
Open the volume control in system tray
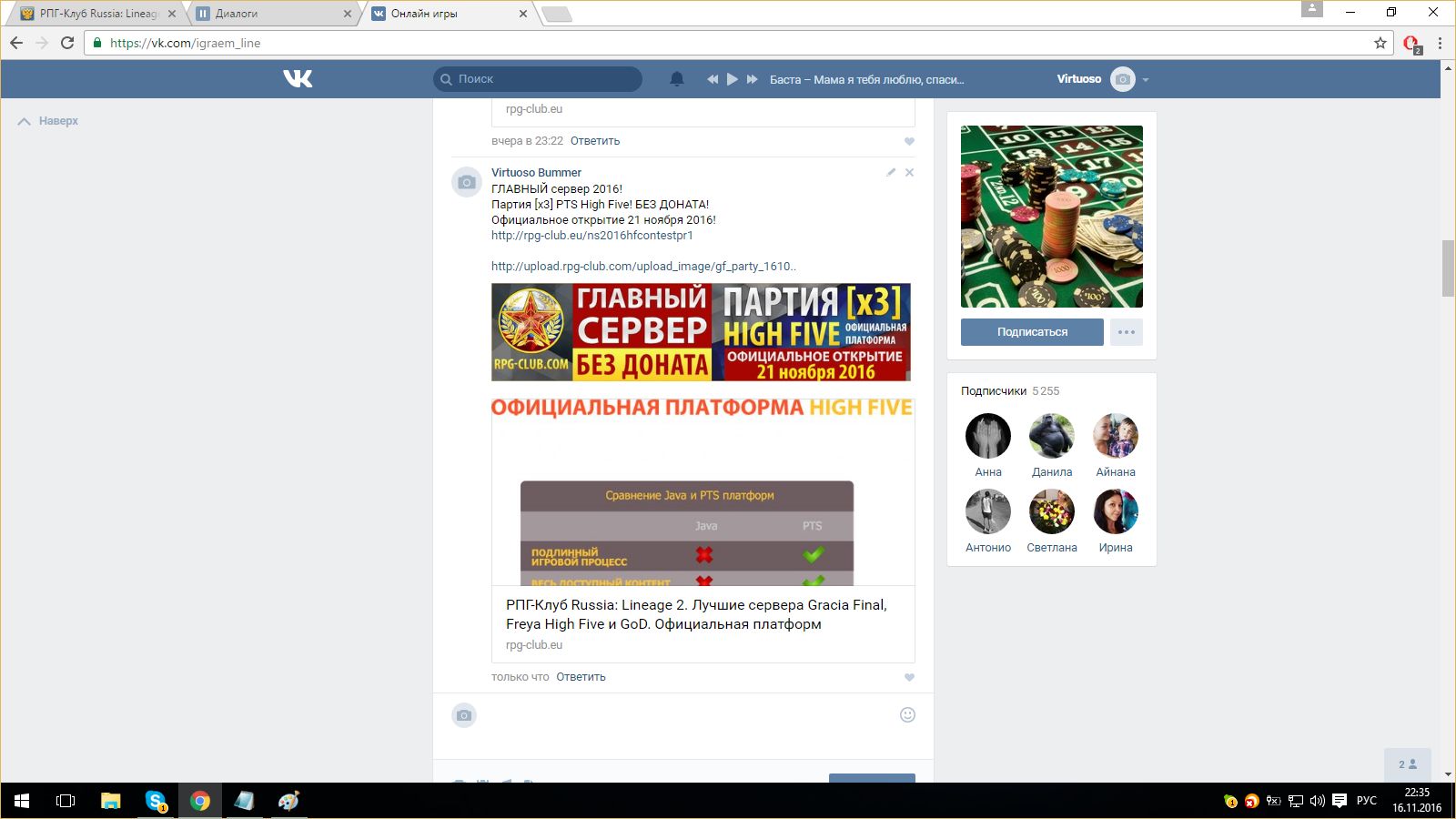click(1317, 801)
